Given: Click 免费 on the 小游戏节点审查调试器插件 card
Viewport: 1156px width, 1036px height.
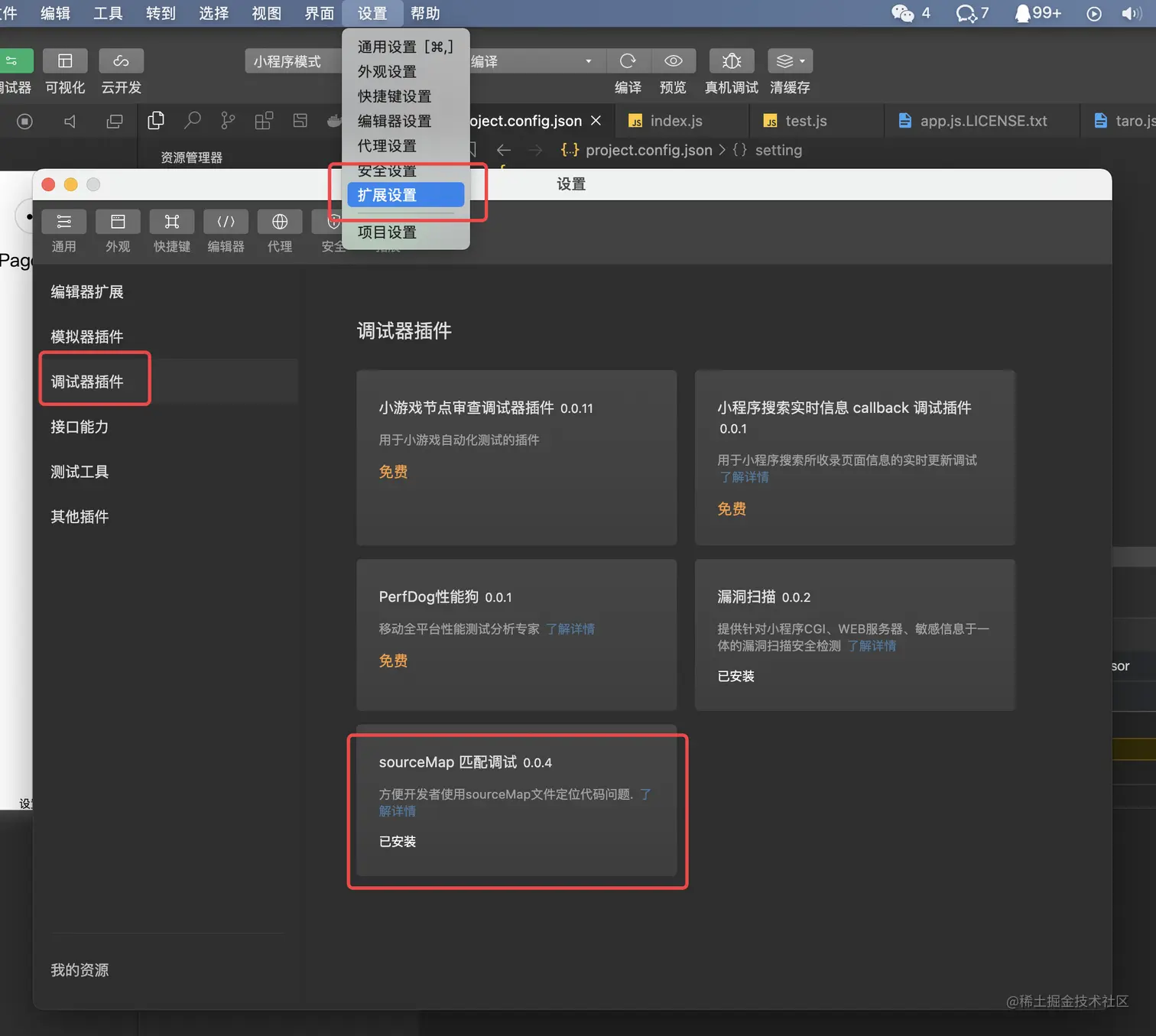Looking at the screenshot, I should (x=394, y=472).
